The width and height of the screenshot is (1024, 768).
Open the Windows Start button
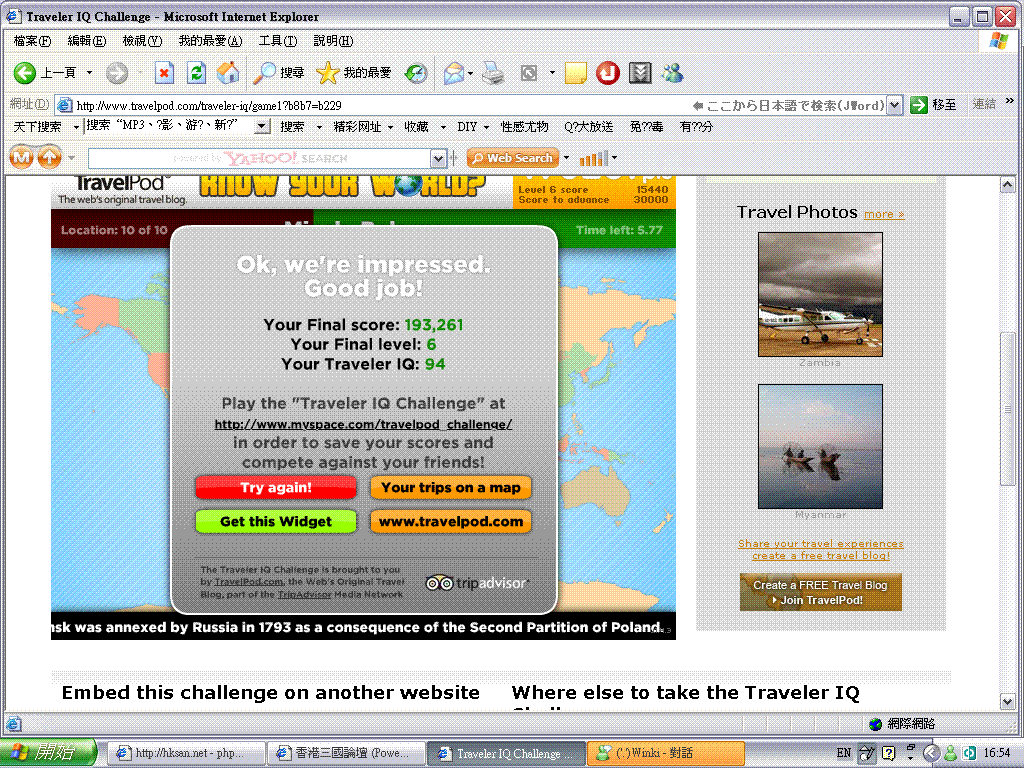click(x=48, y=752)
